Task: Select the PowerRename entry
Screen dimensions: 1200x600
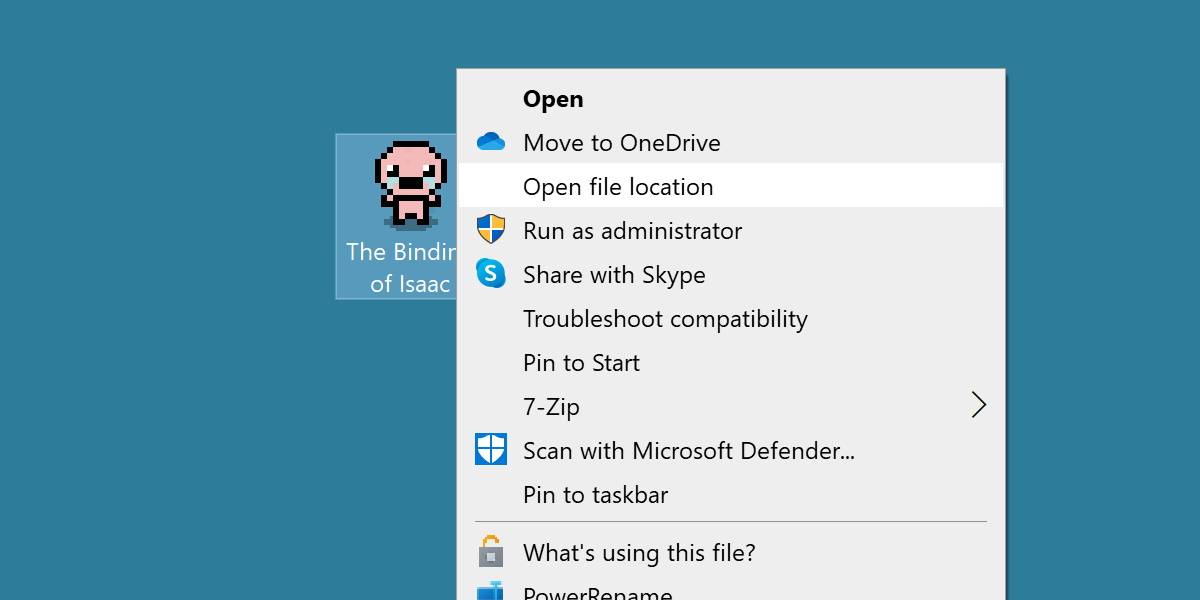Action: (731, 590)
